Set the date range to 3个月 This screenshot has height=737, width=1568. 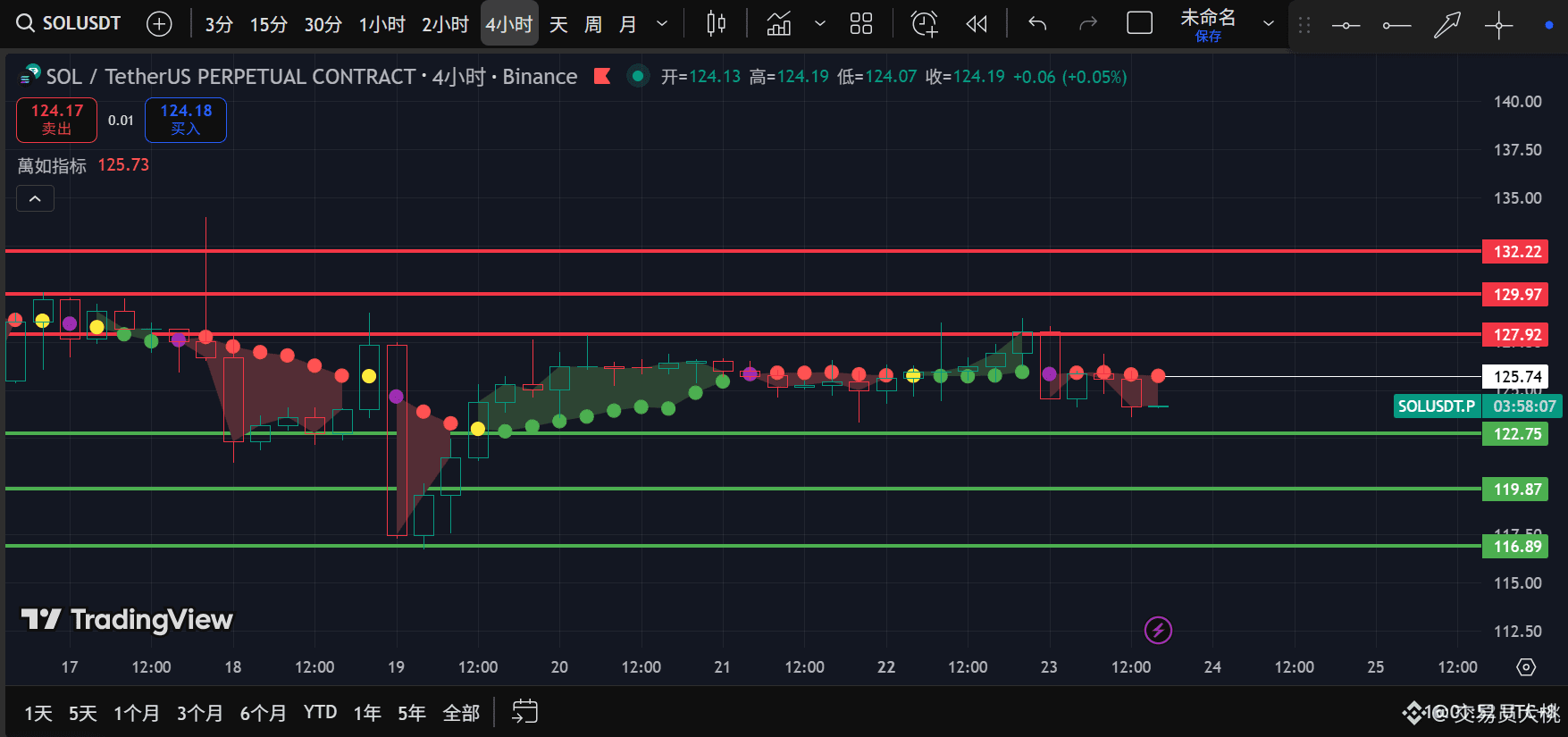point(200,713)
